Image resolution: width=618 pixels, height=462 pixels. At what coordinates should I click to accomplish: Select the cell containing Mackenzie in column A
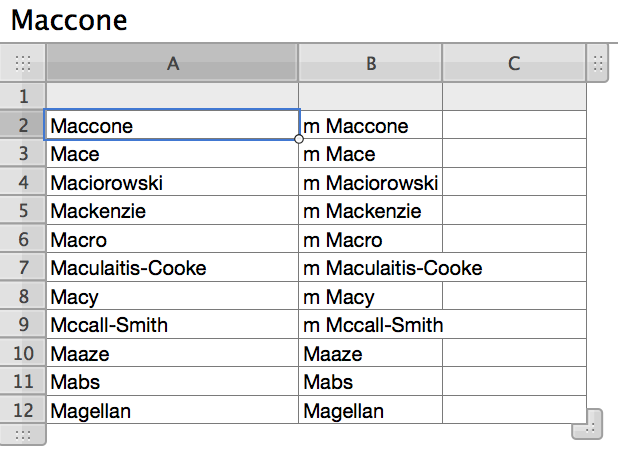(x=172, y=211)
